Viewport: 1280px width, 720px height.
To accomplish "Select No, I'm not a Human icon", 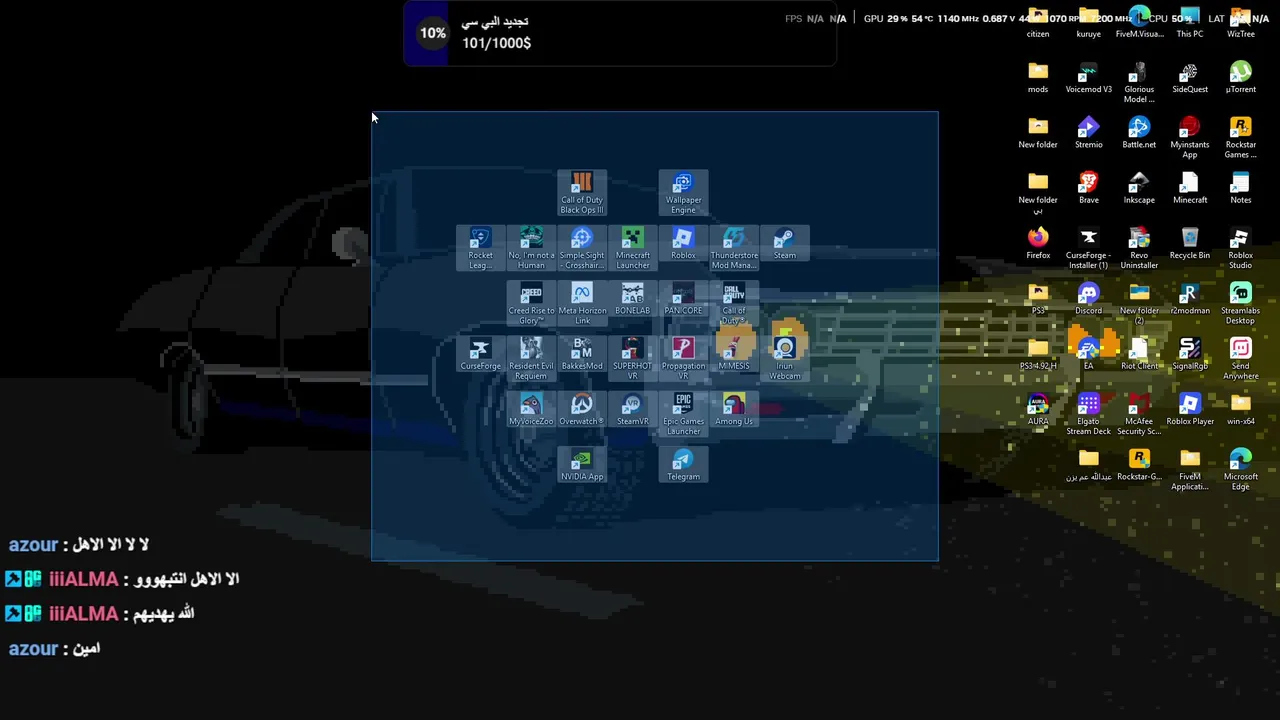I will click(531, 248).
